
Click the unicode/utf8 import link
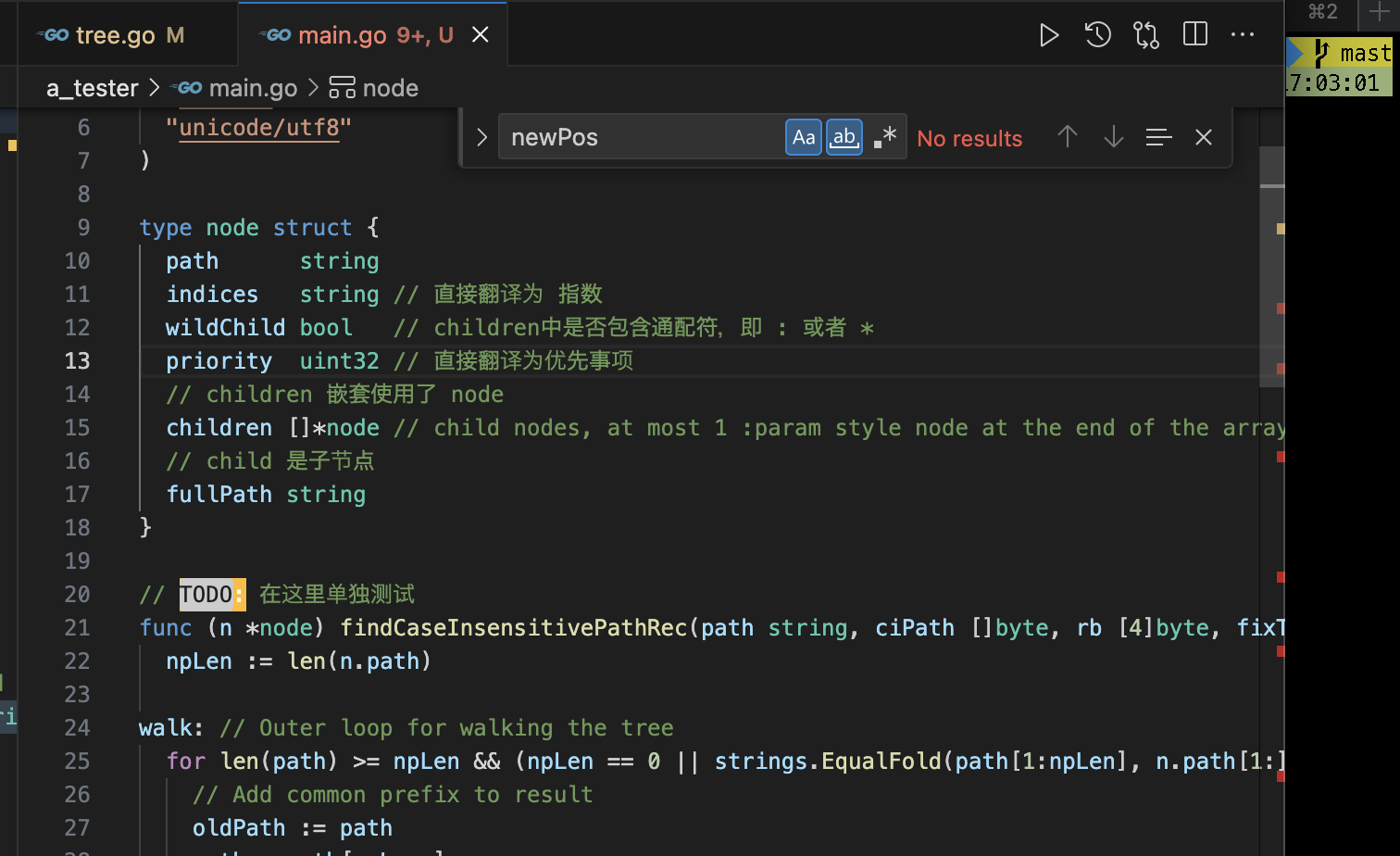pos(259,127)
